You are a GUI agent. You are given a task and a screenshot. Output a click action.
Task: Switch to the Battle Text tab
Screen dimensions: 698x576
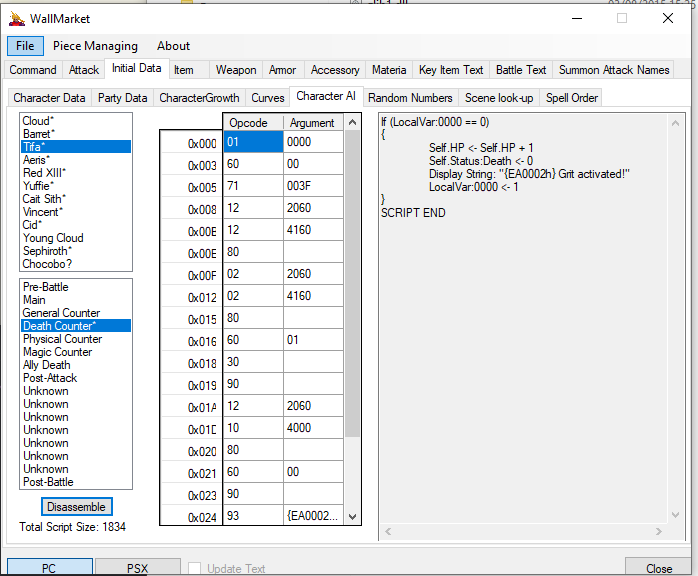(x=521, y=70)
